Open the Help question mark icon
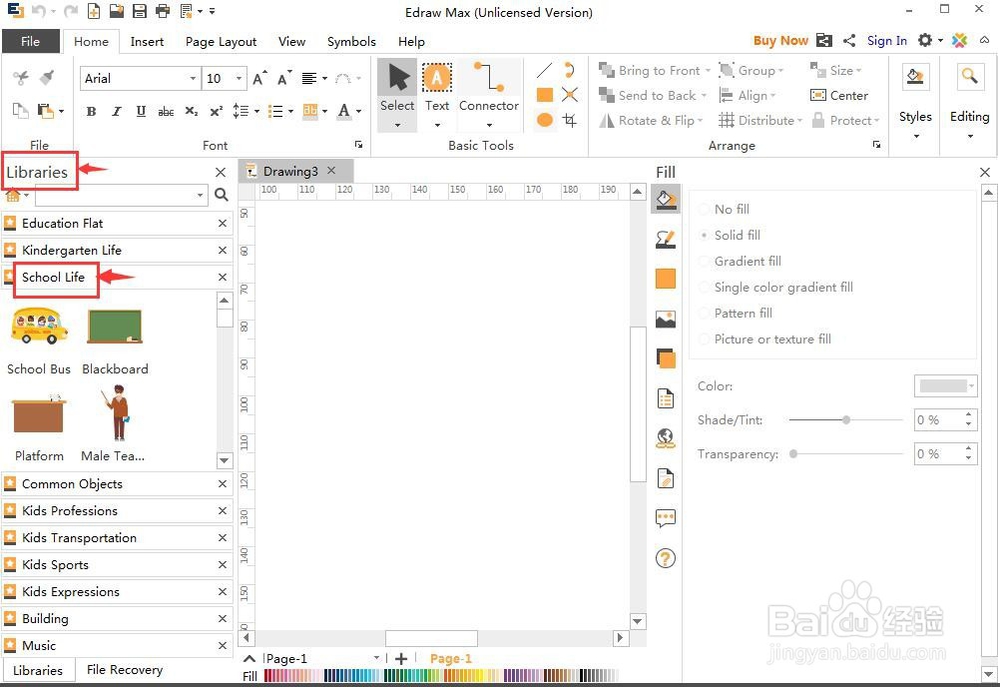Image resolution: width=1000 pixels, height=687 pixels. [x=666, y=558]
